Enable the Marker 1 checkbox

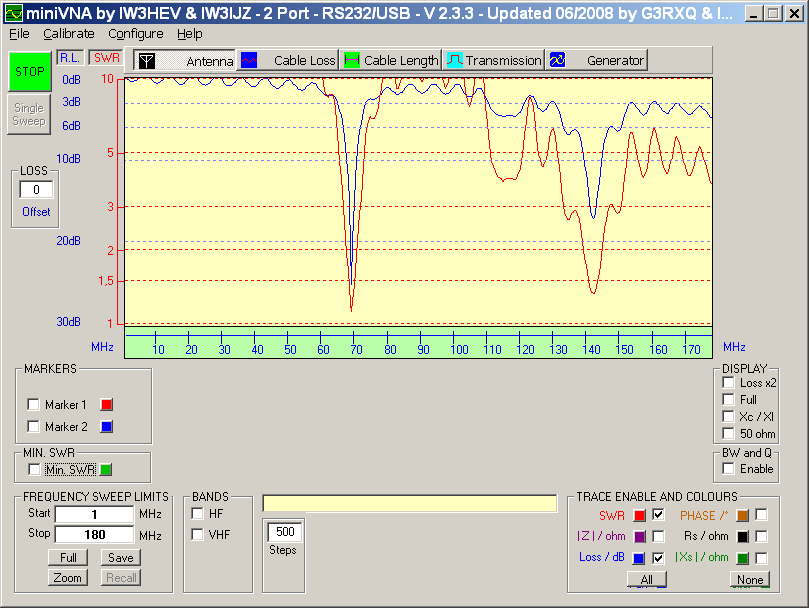coord(34,404)
